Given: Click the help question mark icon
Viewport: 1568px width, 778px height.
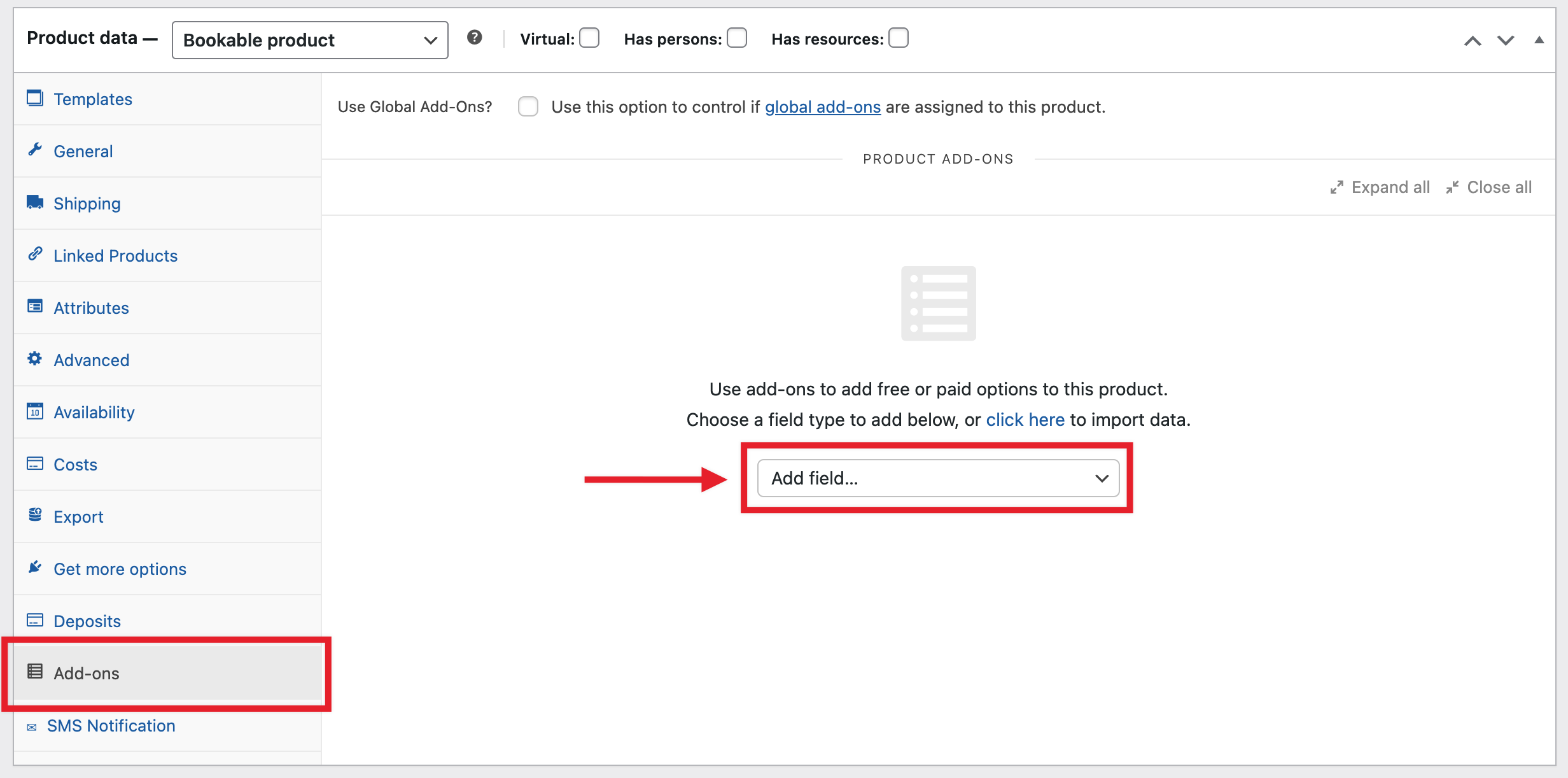Looking at the screenshot, I should tap(474, 38).
